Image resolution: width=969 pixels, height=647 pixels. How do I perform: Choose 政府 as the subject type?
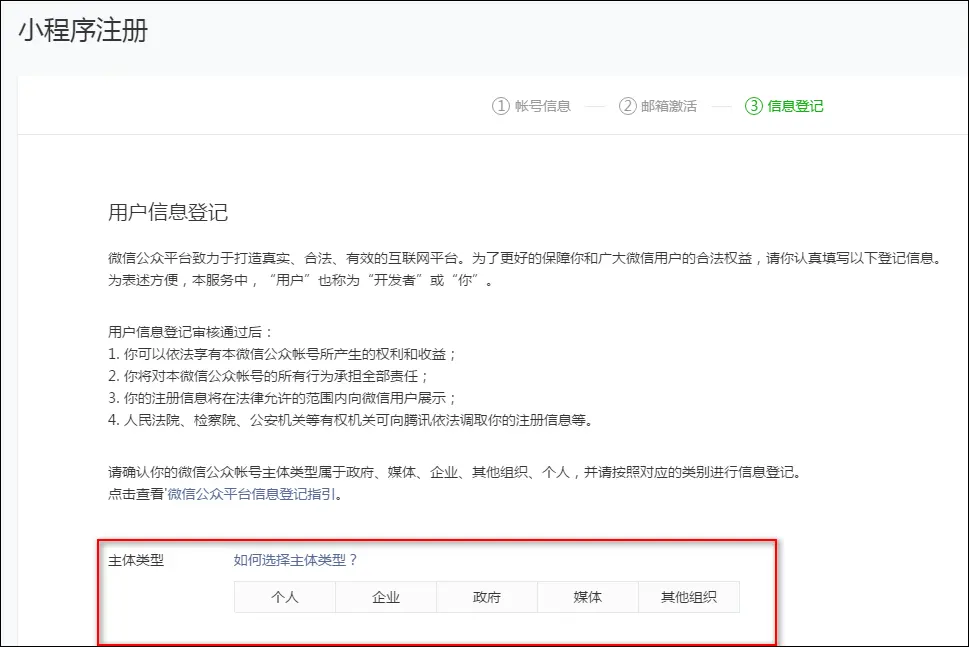point(487,597)
